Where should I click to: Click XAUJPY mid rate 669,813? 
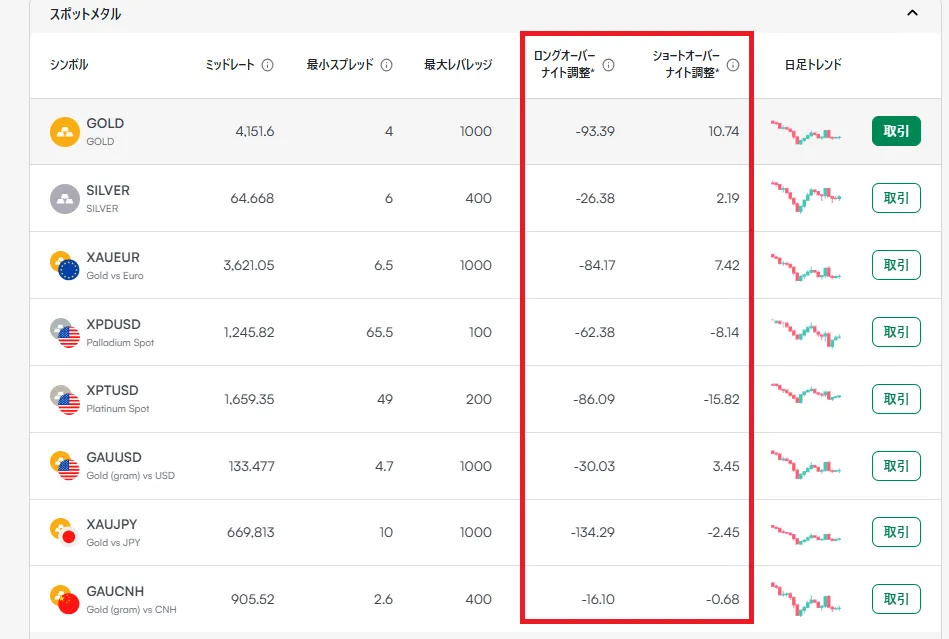251,532
